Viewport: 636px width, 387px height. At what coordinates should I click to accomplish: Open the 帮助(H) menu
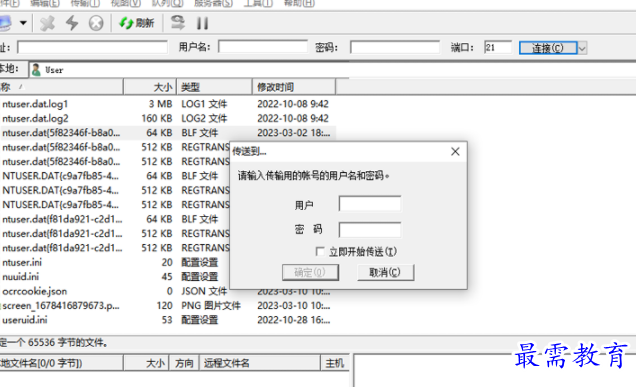pyautogui.click(x=299, y=3)
